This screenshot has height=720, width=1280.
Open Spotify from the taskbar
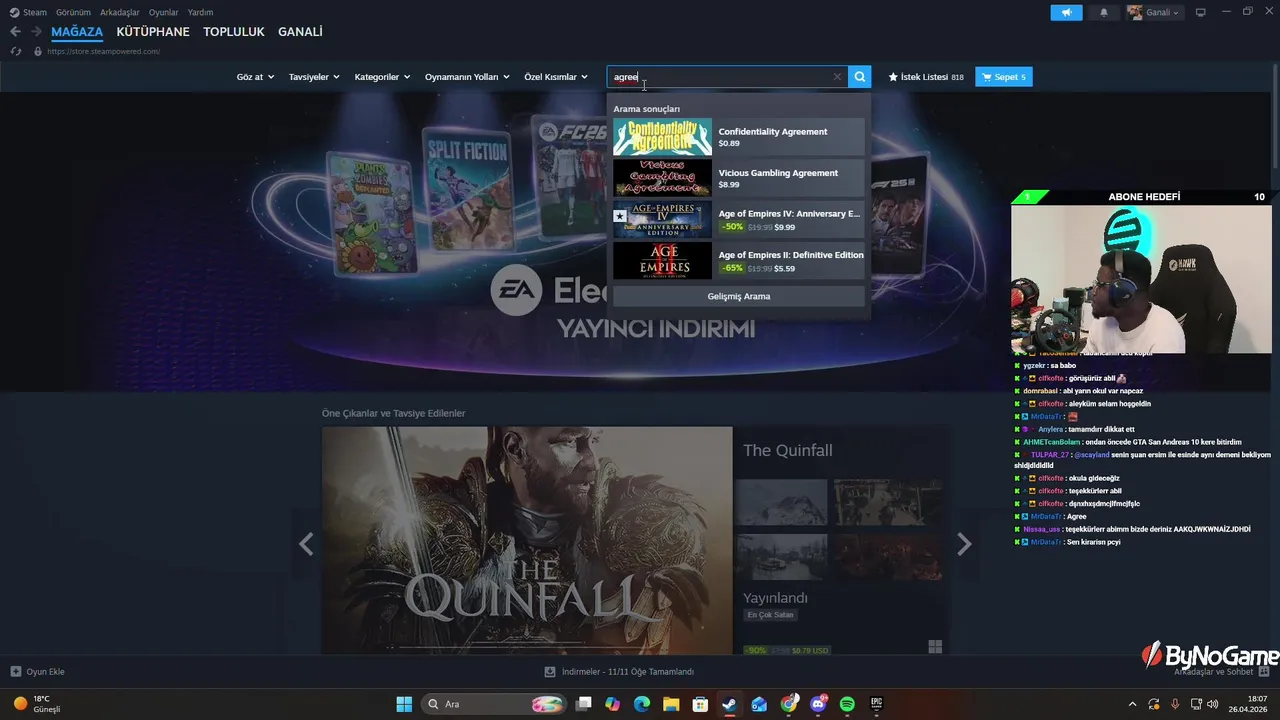coord(847,704)
